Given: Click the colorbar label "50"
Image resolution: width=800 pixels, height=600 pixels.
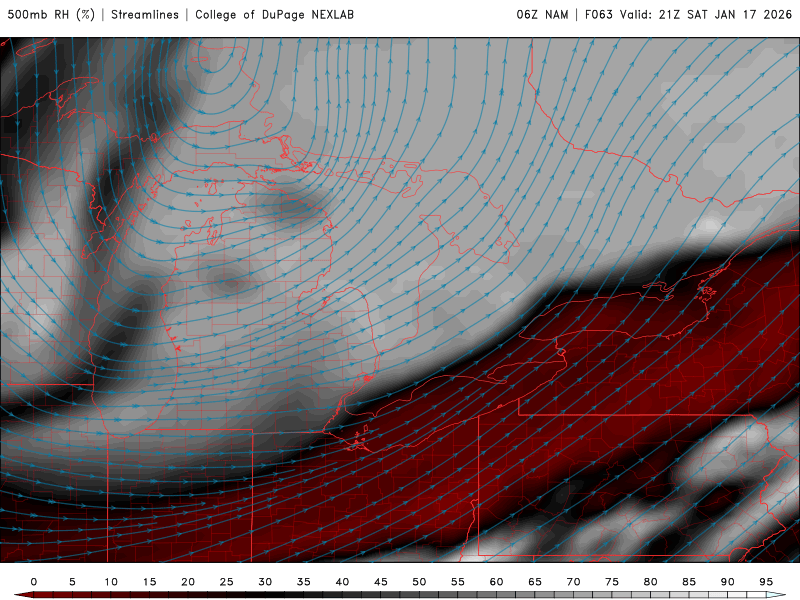Looking at the screenshot, I should coord(419,582).
